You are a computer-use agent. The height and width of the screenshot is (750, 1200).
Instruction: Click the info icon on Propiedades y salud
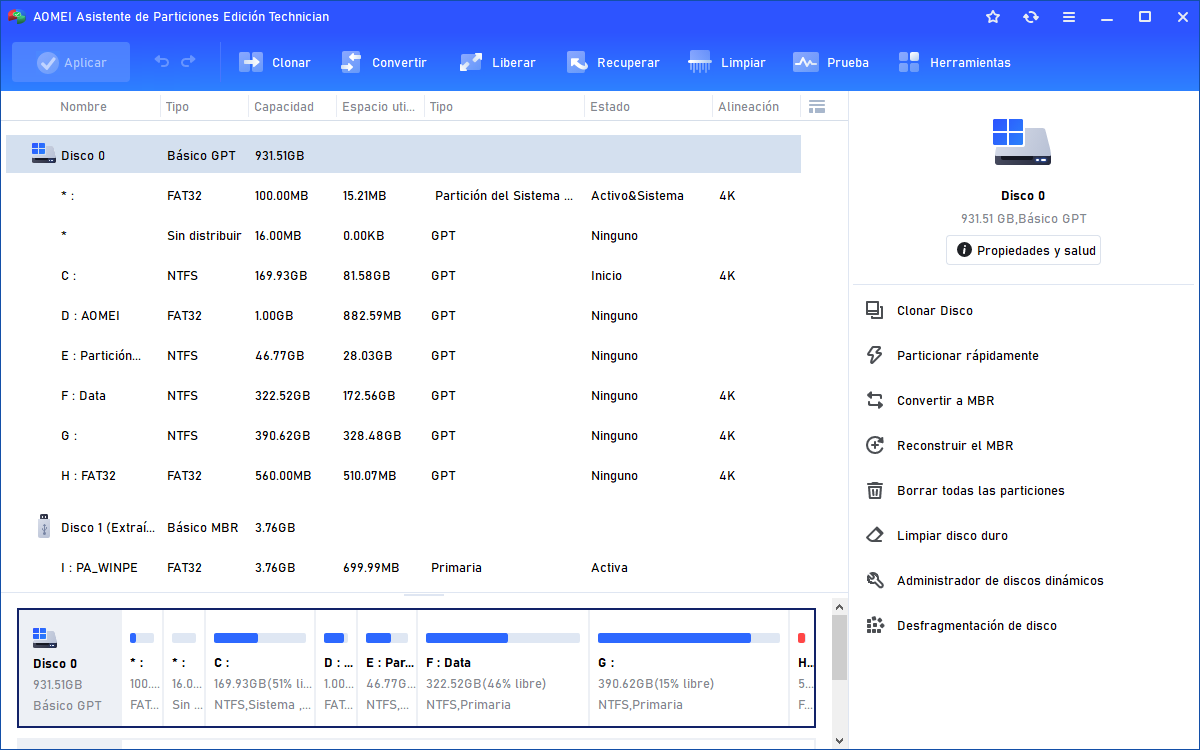964,250
